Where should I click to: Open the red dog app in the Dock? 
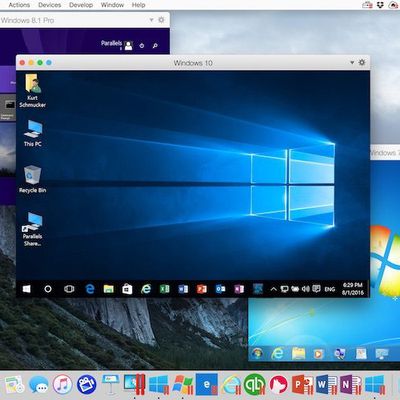pyautogui.click(x=279, y=384)
